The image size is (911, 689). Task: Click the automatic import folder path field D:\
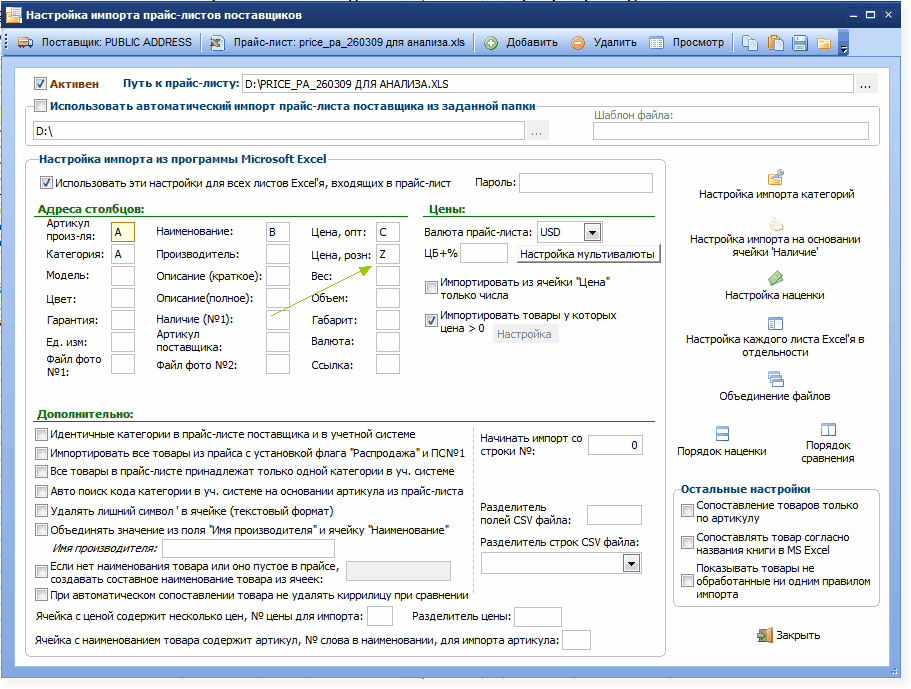coord(278,131)
